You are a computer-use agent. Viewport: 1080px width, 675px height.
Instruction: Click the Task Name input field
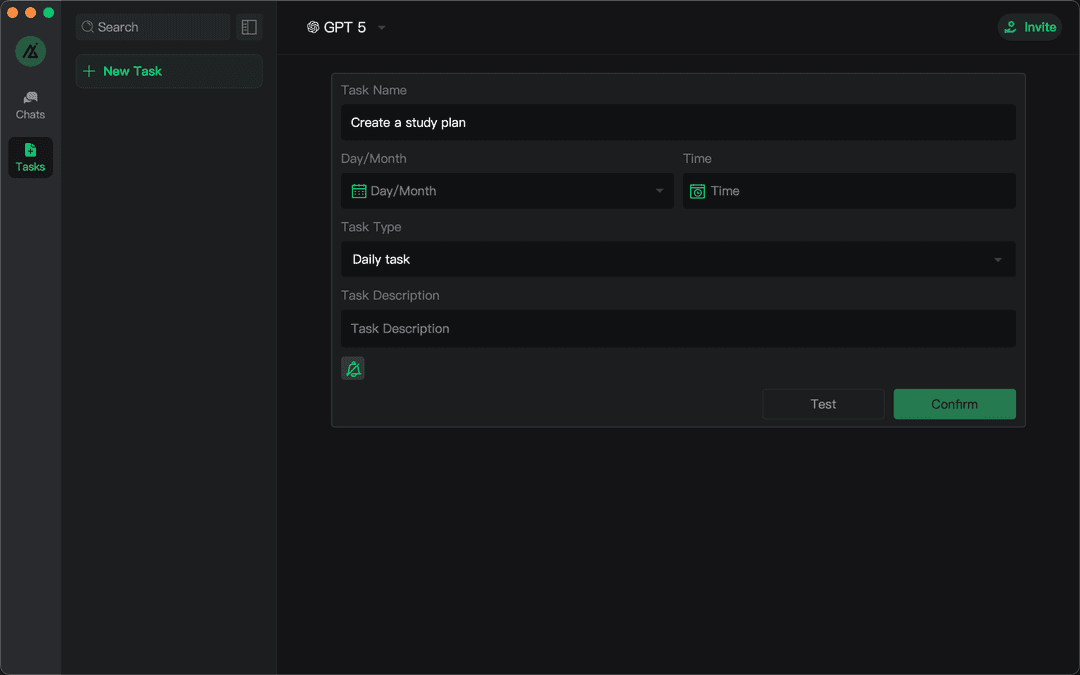pyautogui.click(x=677, y=122)
